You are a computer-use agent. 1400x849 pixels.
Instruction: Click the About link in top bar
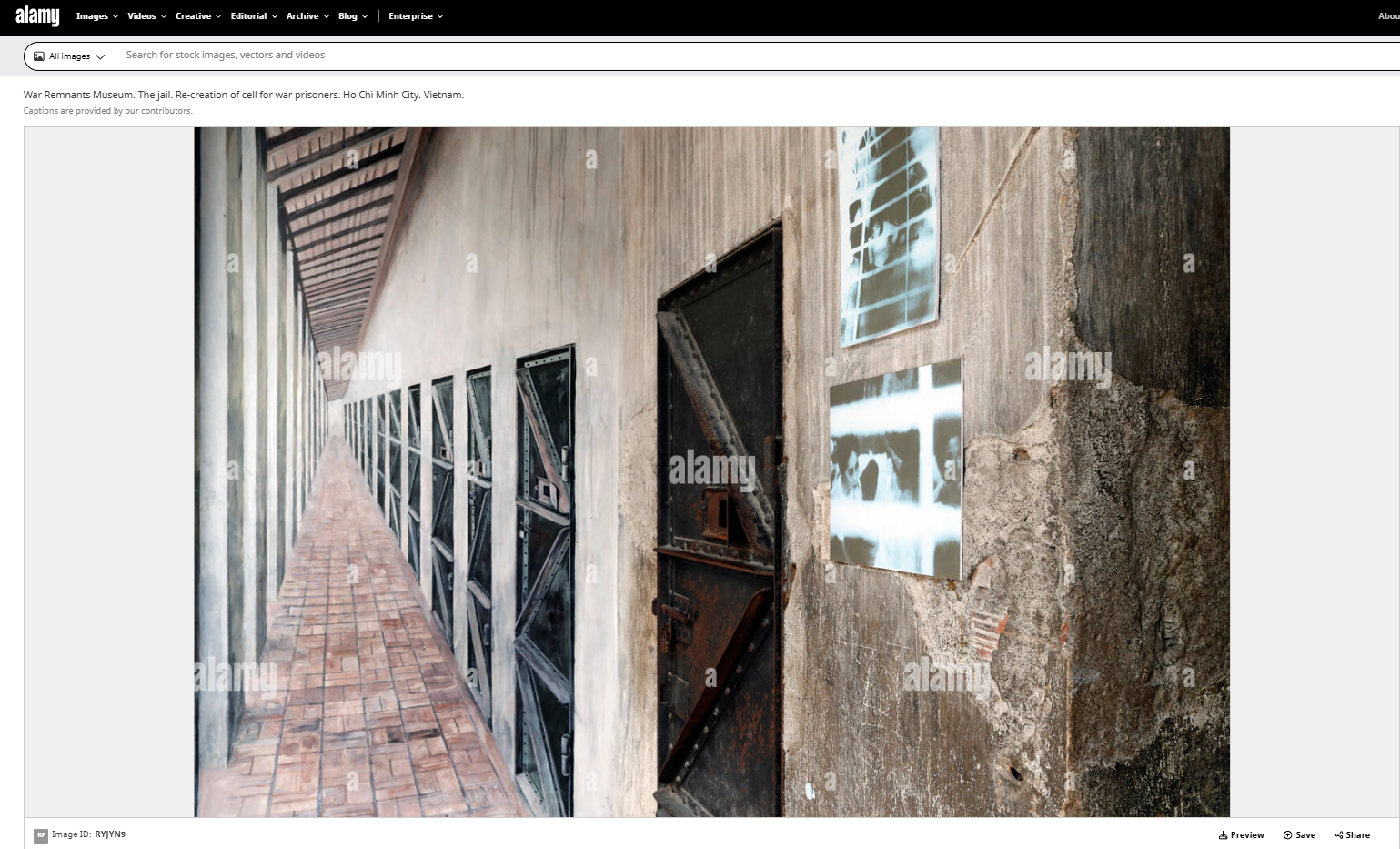tap(1387, 16)
